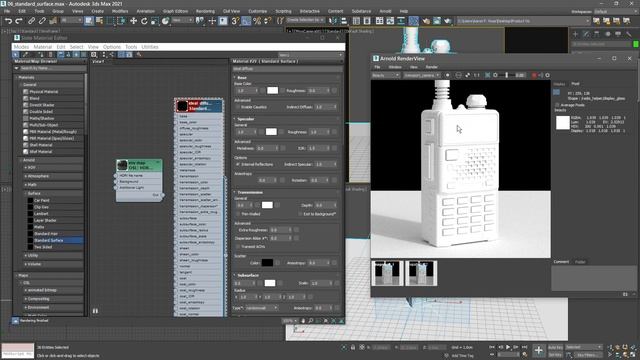
Task: Select the Link tool icon
Action: click(31, 21)
